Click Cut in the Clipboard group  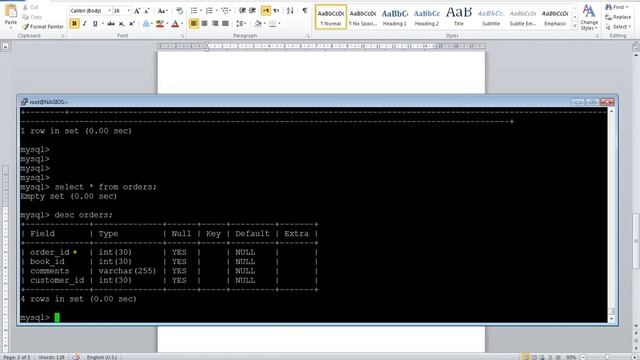tap(31, 7)
